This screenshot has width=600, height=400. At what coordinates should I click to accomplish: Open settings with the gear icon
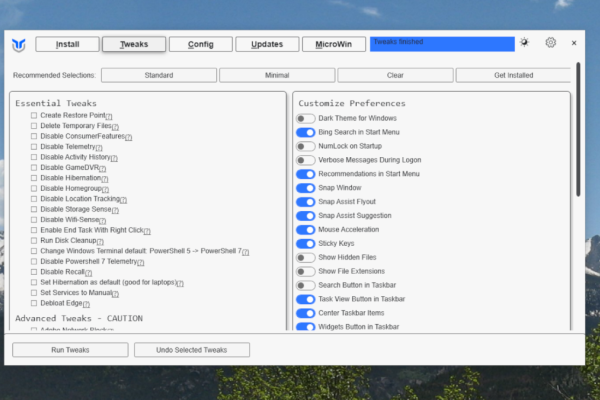click(550, 42)
